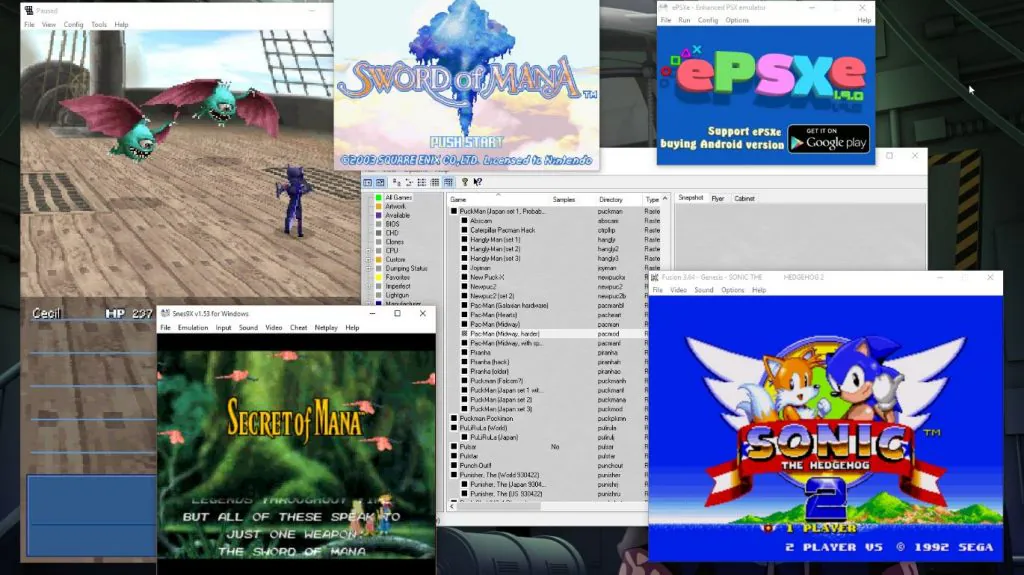Image resolution: width=1024 pixels, height=575 pixels.
Task: Select Punisher, The (World 930422) row
Action: 499,475
